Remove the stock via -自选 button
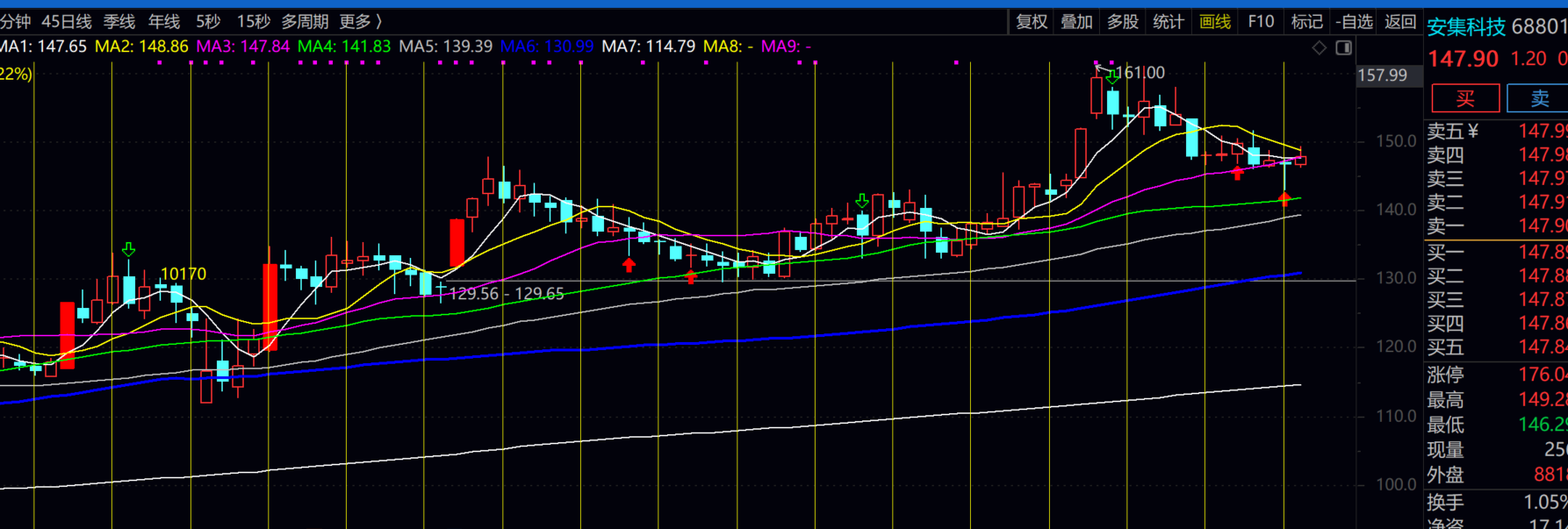The image size is (1568, 529). [x=1354, y=21]
